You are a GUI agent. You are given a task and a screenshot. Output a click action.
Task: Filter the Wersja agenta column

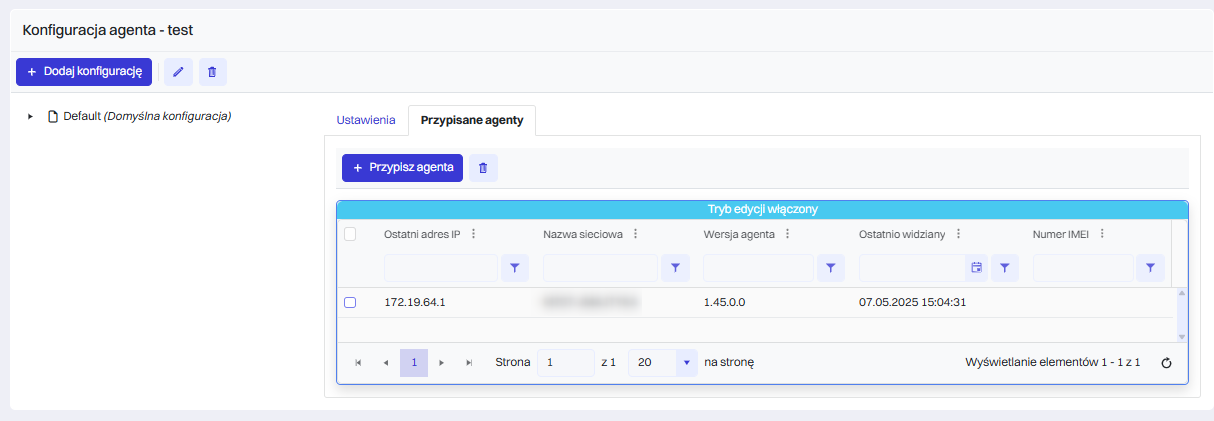point(831,268)
